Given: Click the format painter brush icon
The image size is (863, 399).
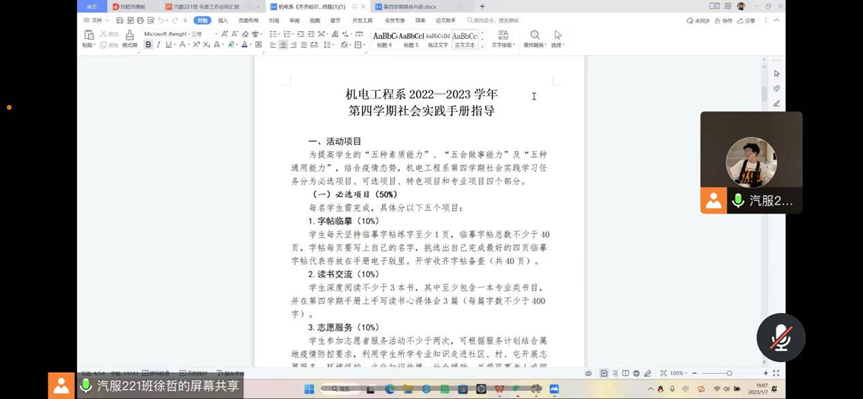Looking at the screenshot, I should (129, 36).
